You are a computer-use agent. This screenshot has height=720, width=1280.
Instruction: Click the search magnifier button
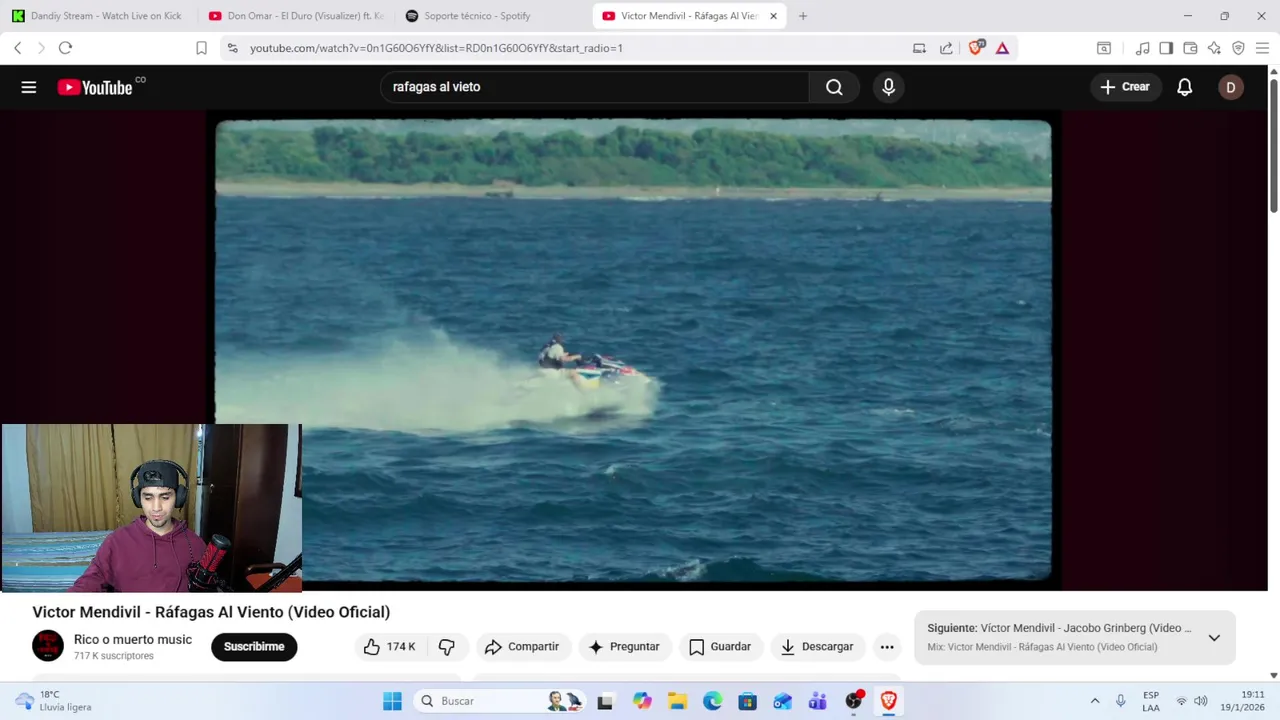(x=834, y=87)
